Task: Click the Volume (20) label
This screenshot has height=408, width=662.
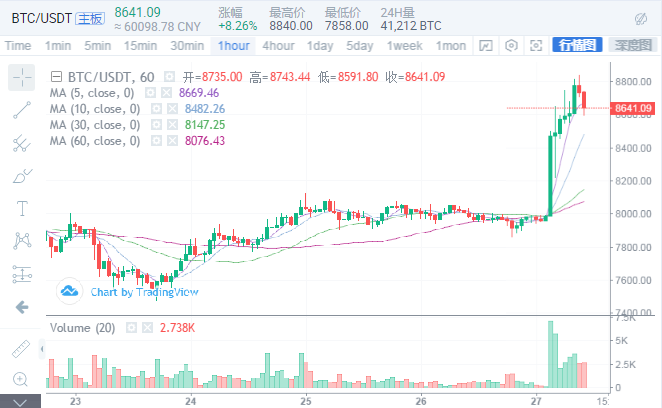Action: 82,328
